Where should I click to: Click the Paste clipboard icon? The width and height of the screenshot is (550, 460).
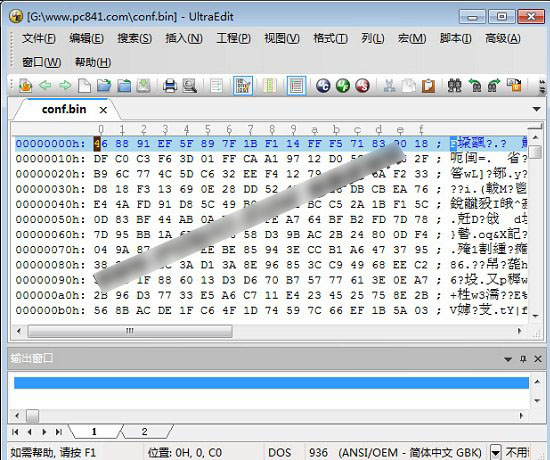(x=428, y=86)
